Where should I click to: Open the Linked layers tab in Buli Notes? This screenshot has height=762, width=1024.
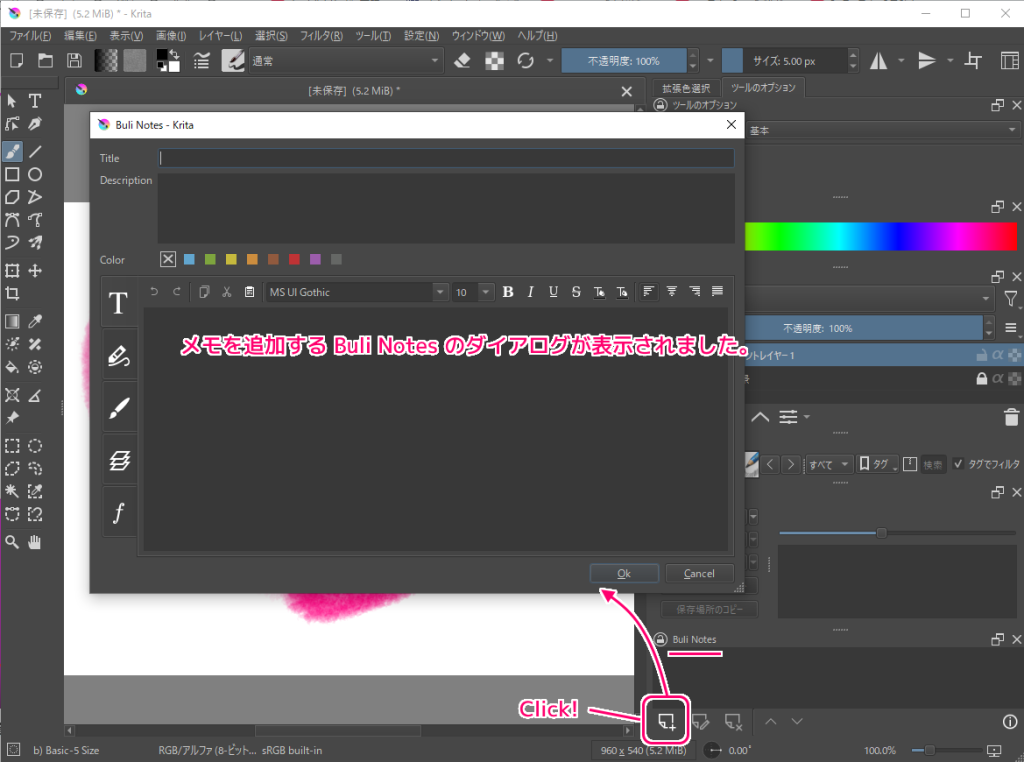pos(119,460)
